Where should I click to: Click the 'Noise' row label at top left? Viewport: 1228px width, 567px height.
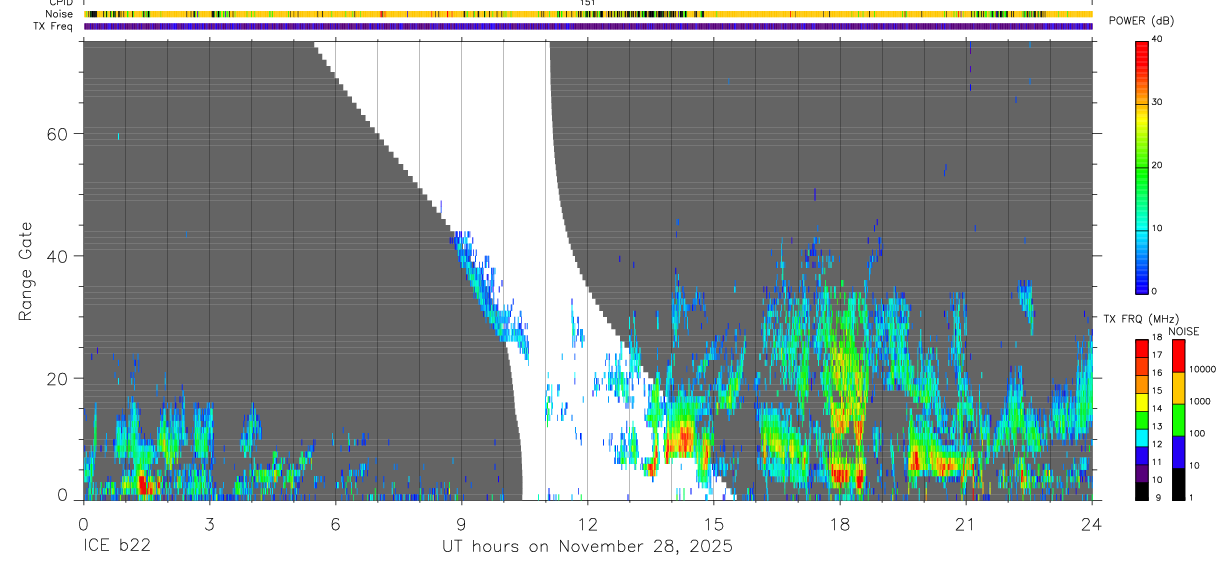coord(60,14)
